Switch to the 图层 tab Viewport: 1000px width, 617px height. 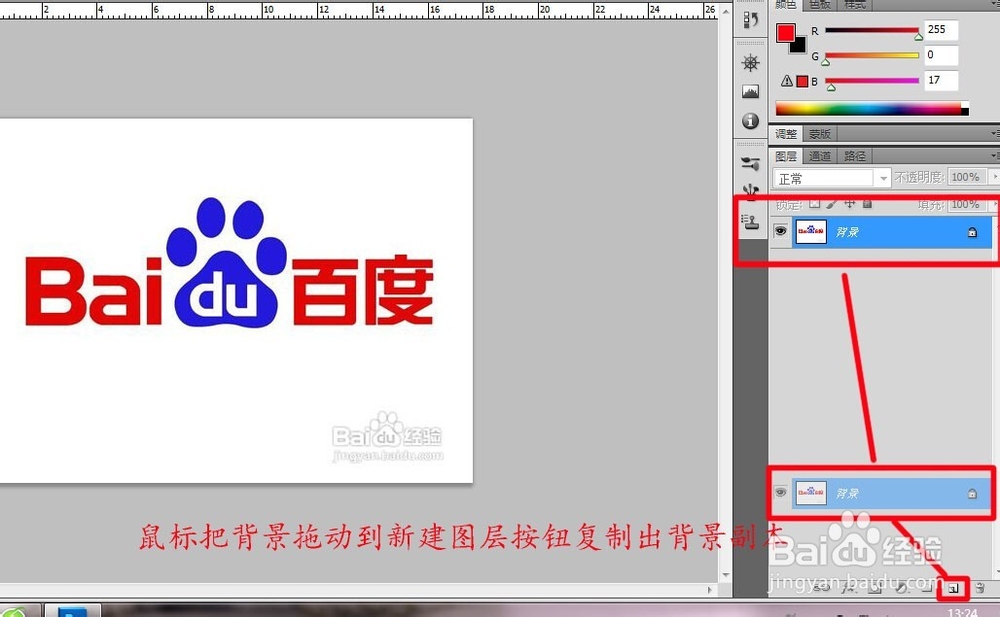(x=786, y=156)
